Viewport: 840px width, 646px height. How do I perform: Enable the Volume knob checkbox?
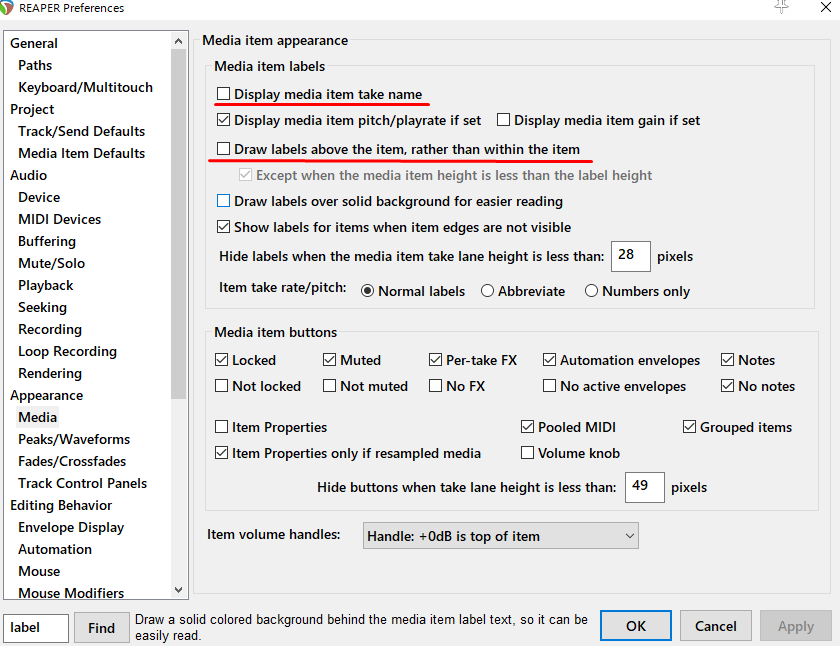527,453
